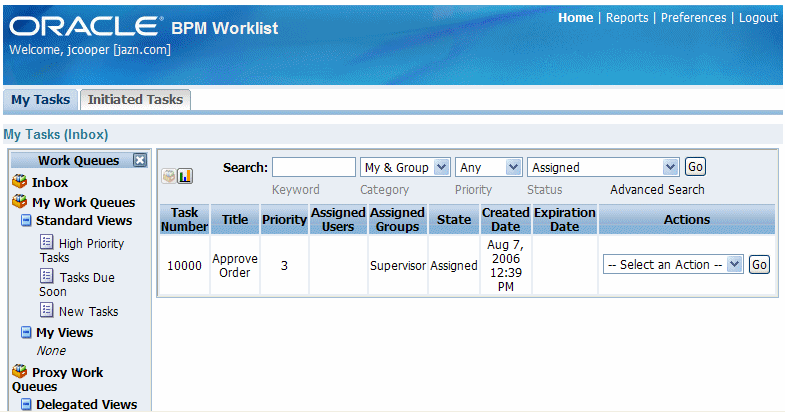Click the My Tasks (Inbox) heading

(56, 134)
